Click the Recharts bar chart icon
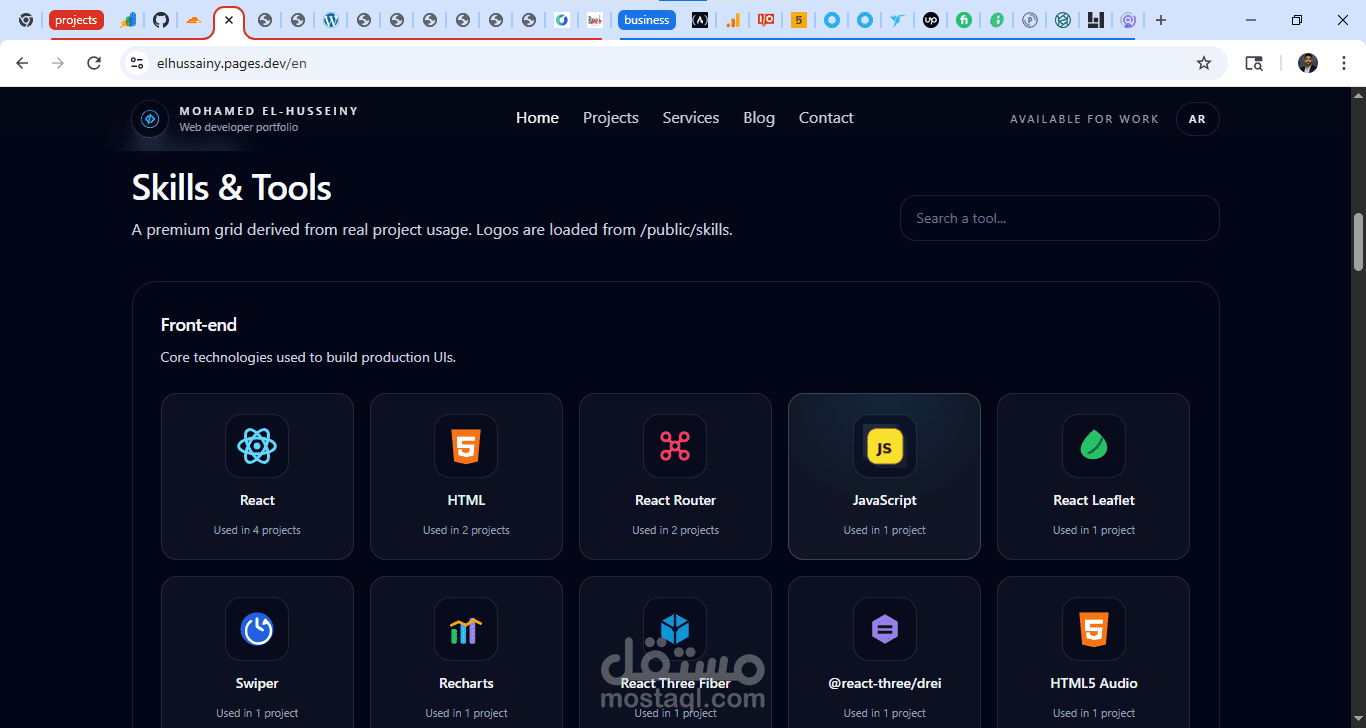 466,629
